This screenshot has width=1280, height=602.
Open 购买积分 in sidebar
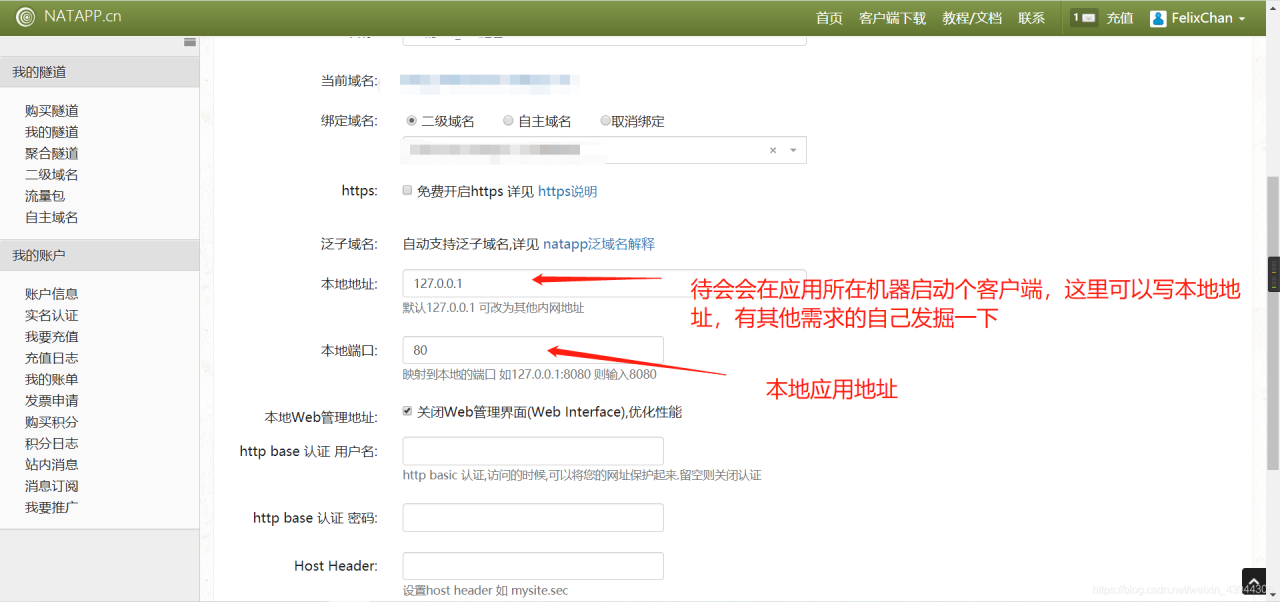point(52,422)
